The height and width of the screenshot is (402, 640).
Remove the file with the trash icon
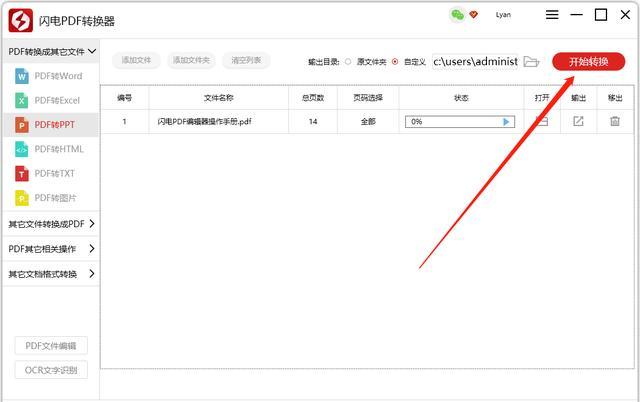[615, 121]
